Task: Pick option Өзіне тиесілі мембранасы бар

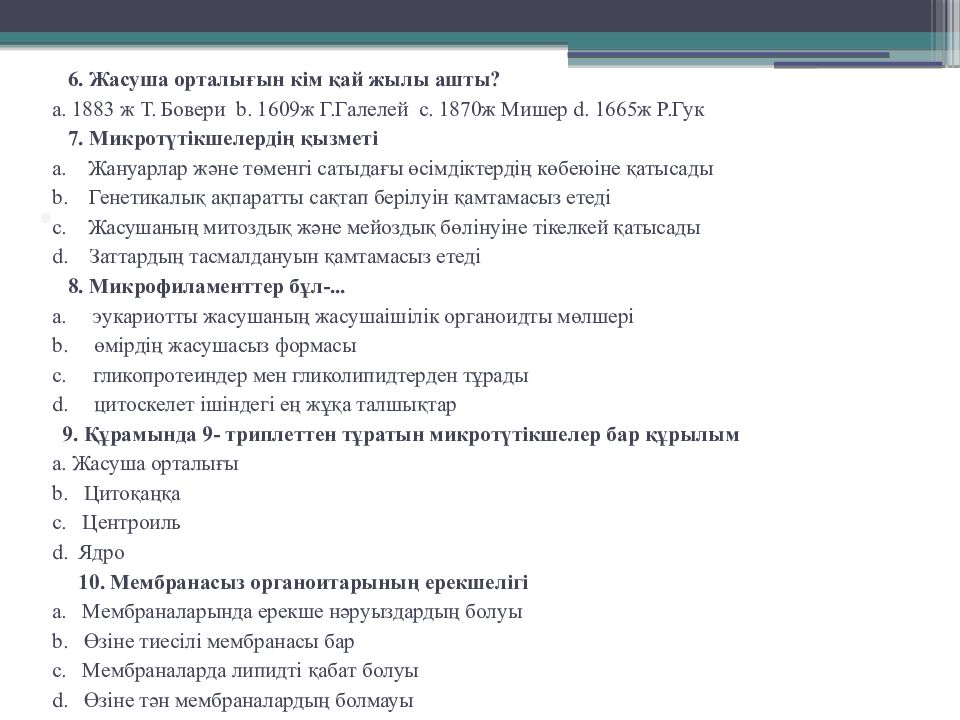Action: pos(203,642)
